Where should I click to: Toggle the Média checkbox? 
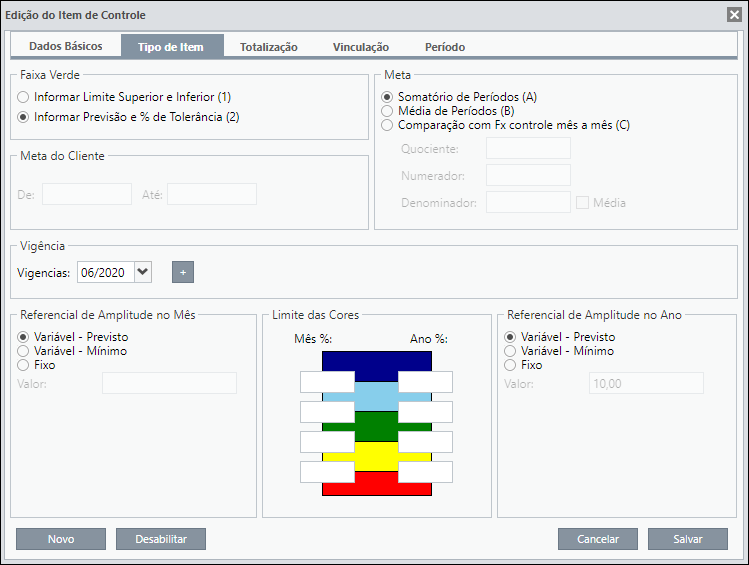coord(582,203)
